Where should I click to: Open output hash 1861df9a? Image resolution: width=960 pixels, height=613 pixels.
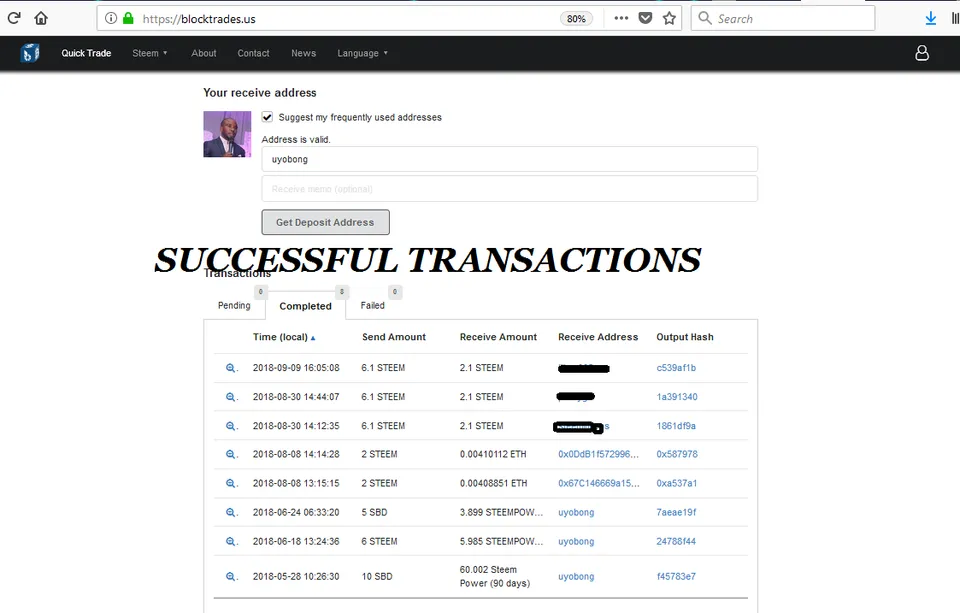pyautogui.click(x=676, y=426)
